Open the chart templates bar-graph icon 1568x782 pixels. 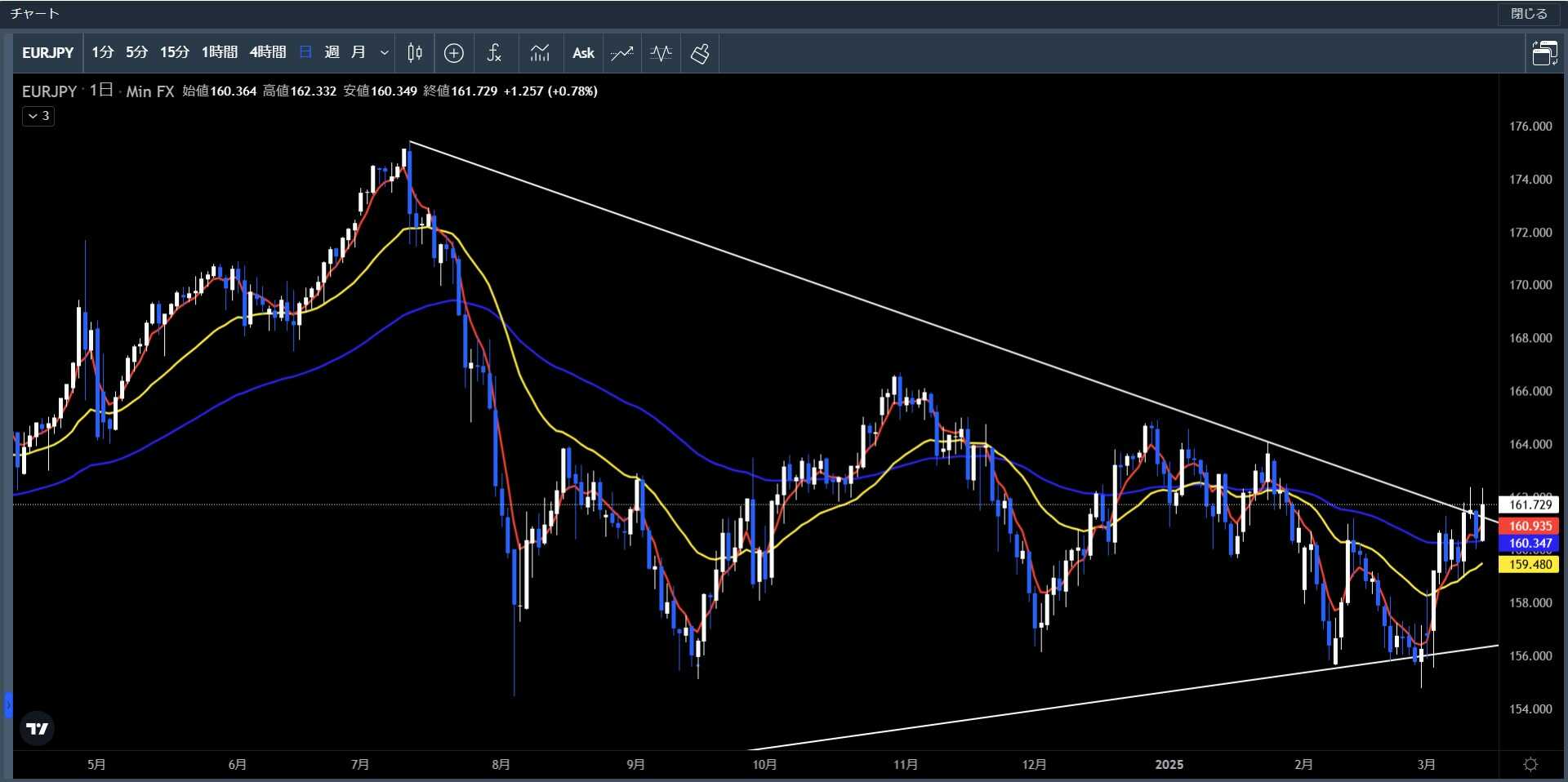pos(540,53)
